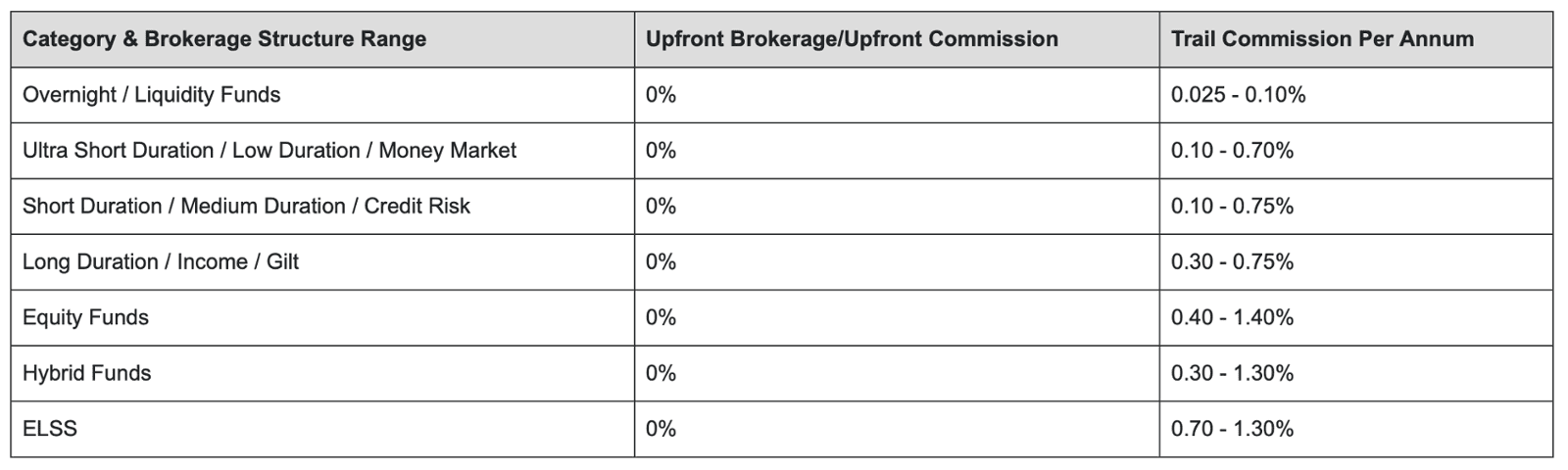This screenshot has width=1568, height=470.
Task: Select the 0.70 - 1.30% trail commission value
Action: [1232, 429]
